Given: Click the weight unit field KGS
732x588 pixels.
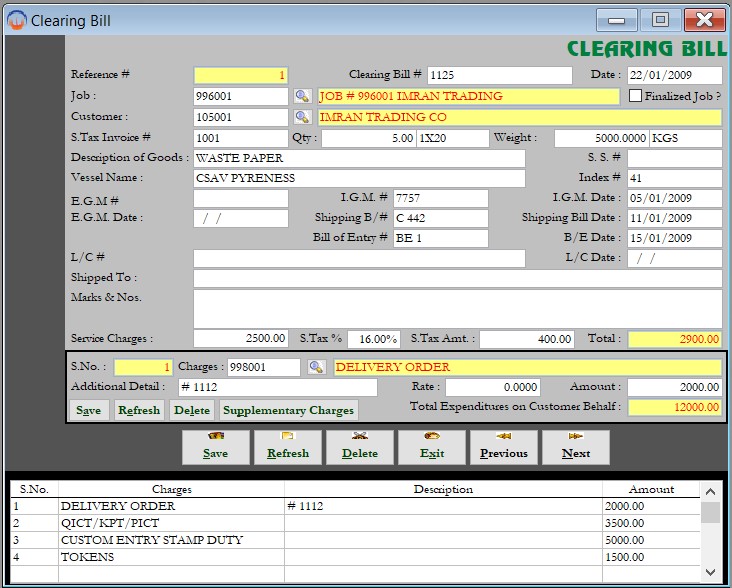Looking at the screenshot, I should pos(686,138).
